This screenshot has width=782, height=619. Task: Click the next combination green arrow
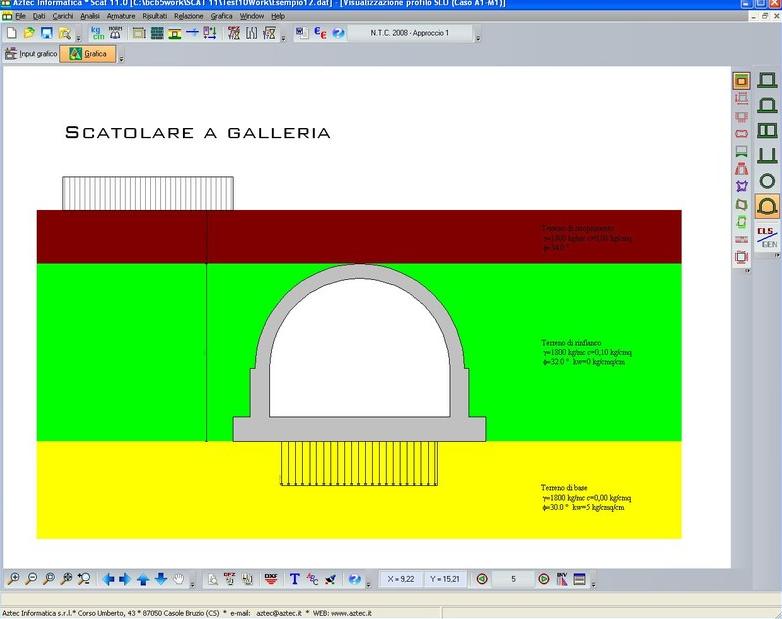point(544,579)
